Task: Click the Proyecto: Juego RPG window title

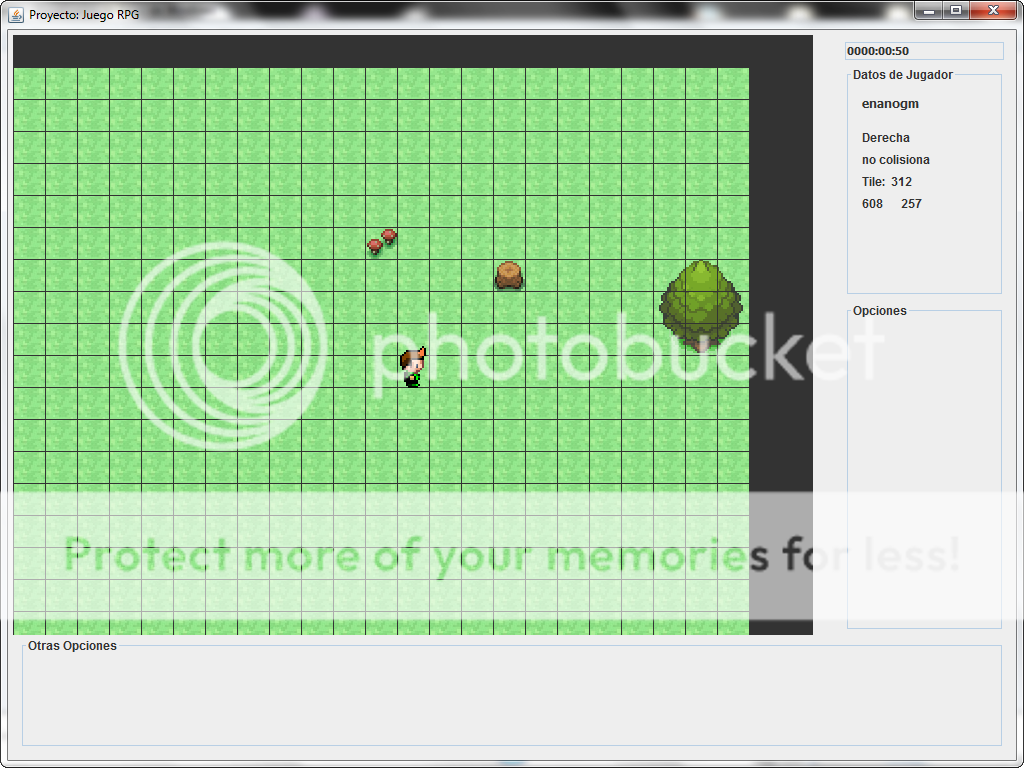Action: tap(84, 14)
